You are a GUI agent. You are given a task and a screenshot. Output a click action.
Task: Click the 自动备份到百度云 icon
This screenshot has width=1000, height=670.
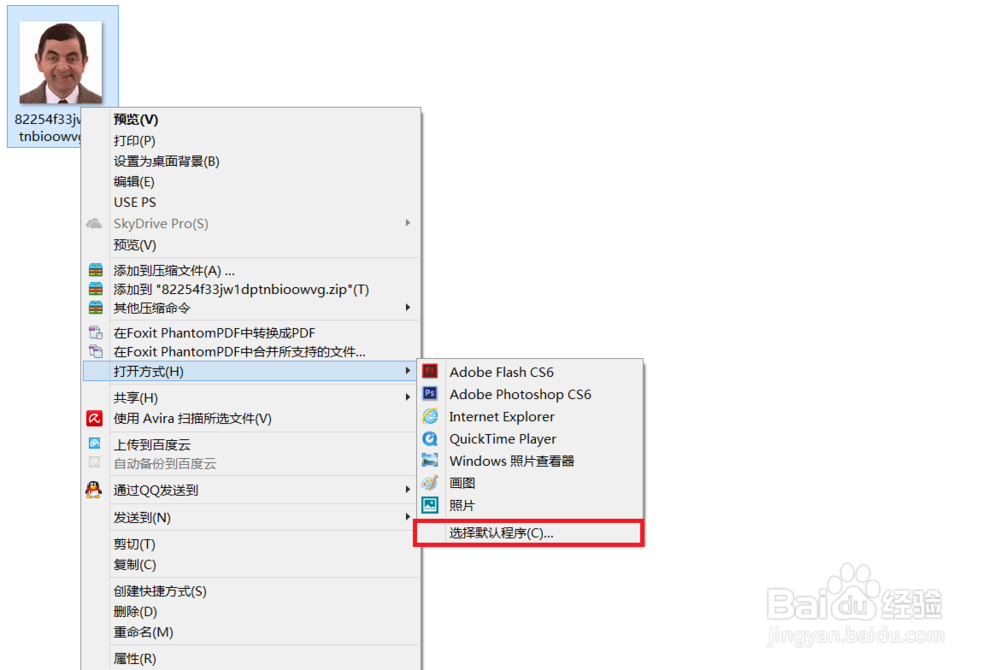coord(94,462)
